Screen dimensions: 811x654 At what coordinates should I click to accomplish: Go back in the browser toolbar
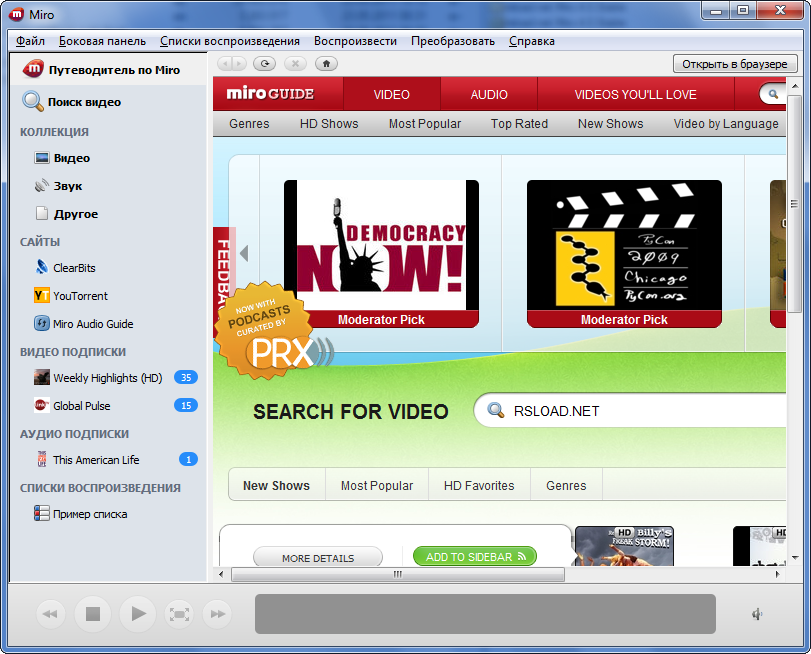(225, 64)
